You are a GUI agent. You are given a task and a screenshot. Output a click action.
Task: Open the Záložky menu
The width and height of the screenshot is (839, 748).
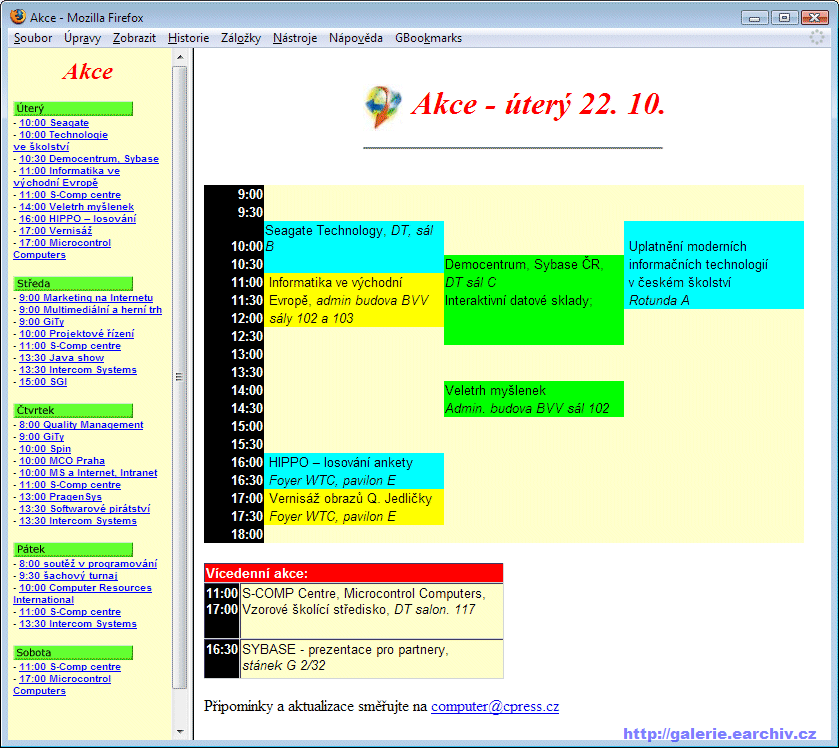(x=241, y=38)
